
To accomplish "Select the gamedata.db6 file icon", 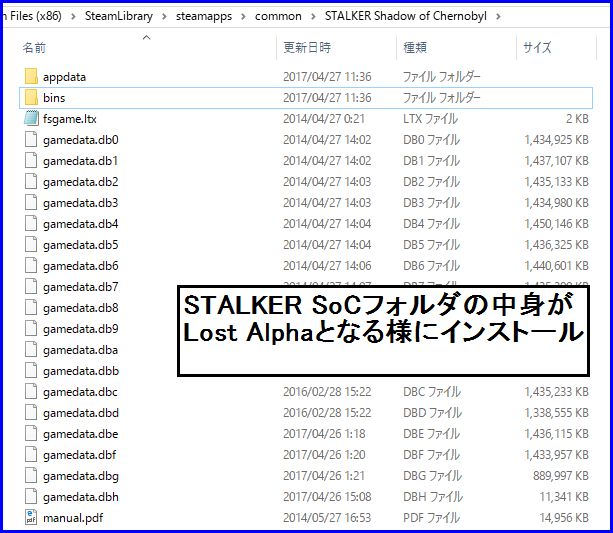I will 31,266.
